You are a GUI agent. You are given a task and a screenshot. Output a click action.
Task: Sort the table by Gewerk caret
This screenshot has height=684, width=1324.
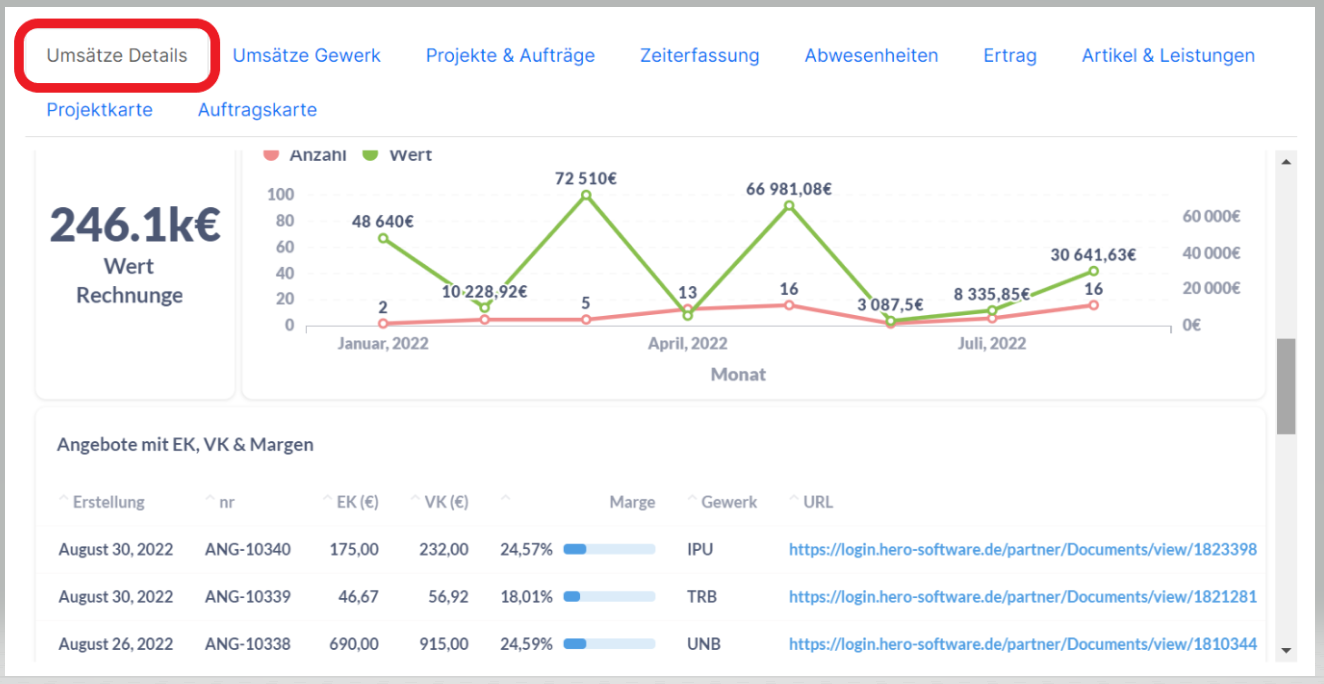point(692,499)
